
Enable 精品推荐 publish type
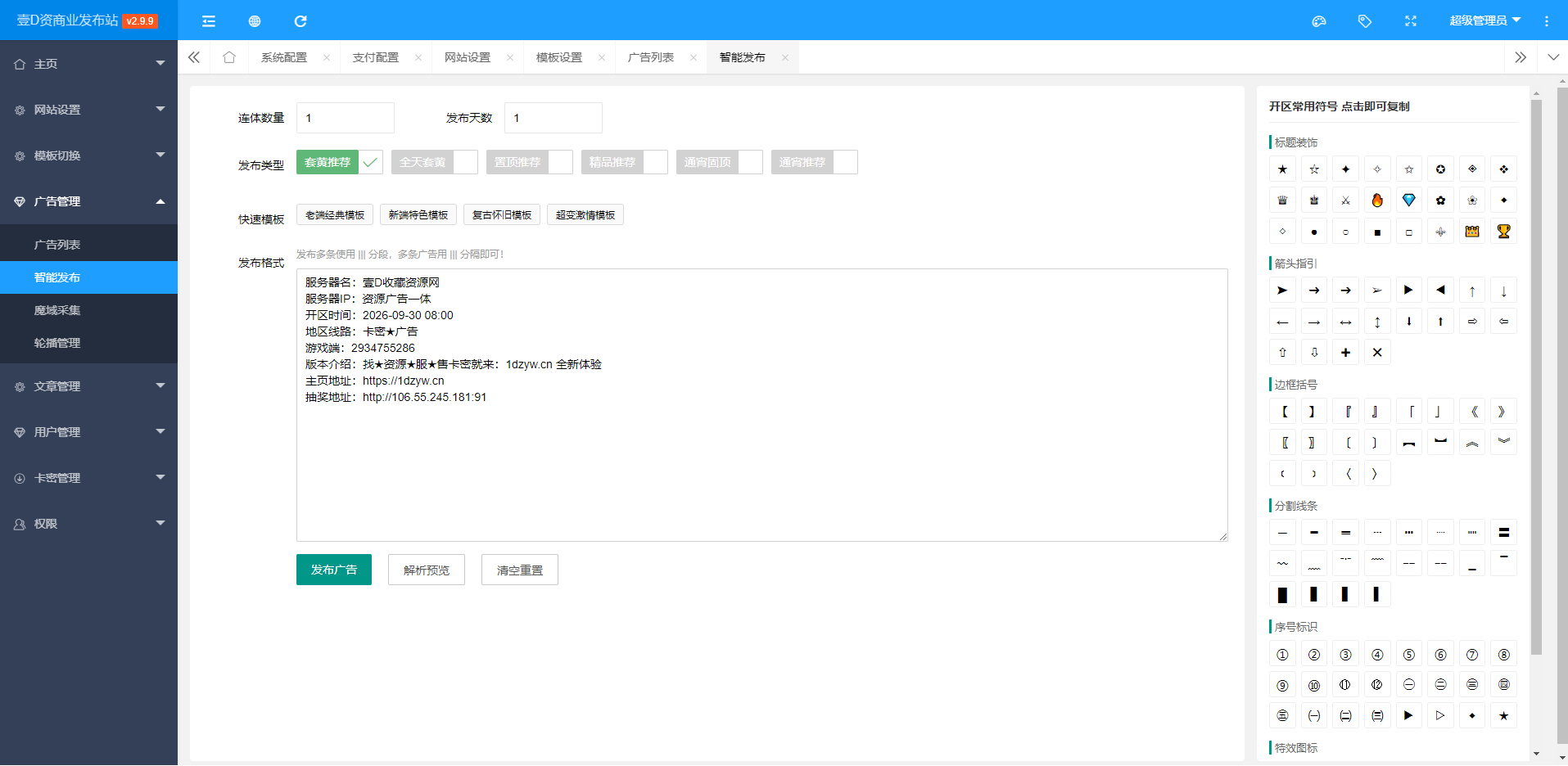click(624, 162)
